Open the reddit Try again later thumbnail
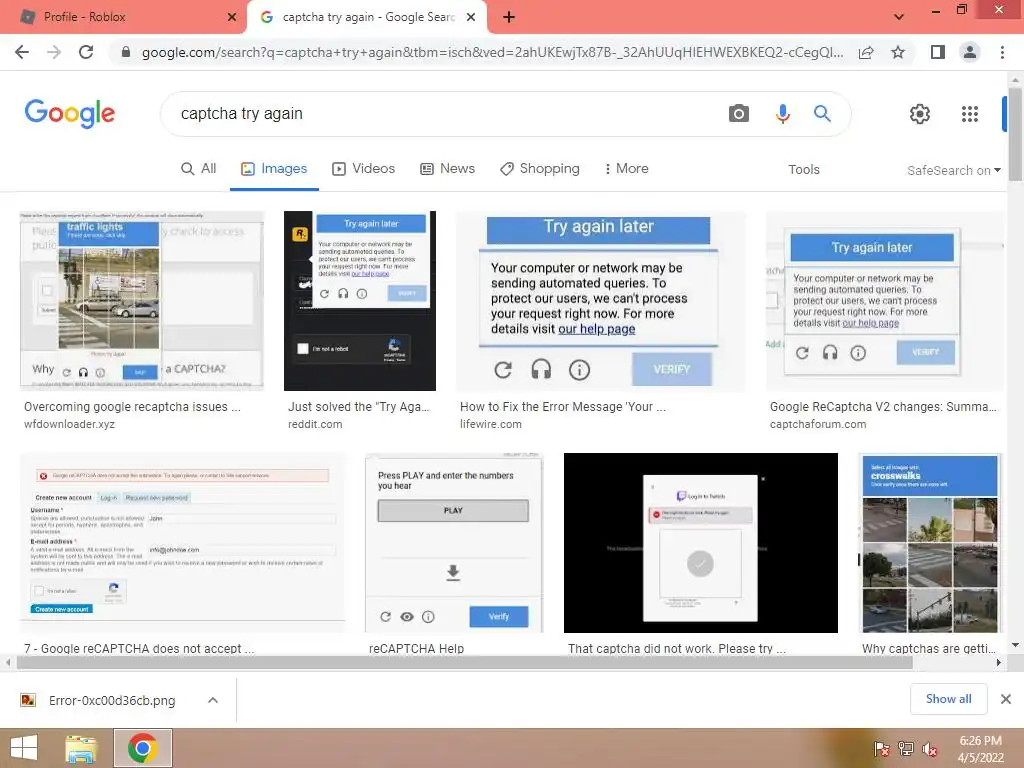The width and height of the screenshot is (1024, 768). 360,300
